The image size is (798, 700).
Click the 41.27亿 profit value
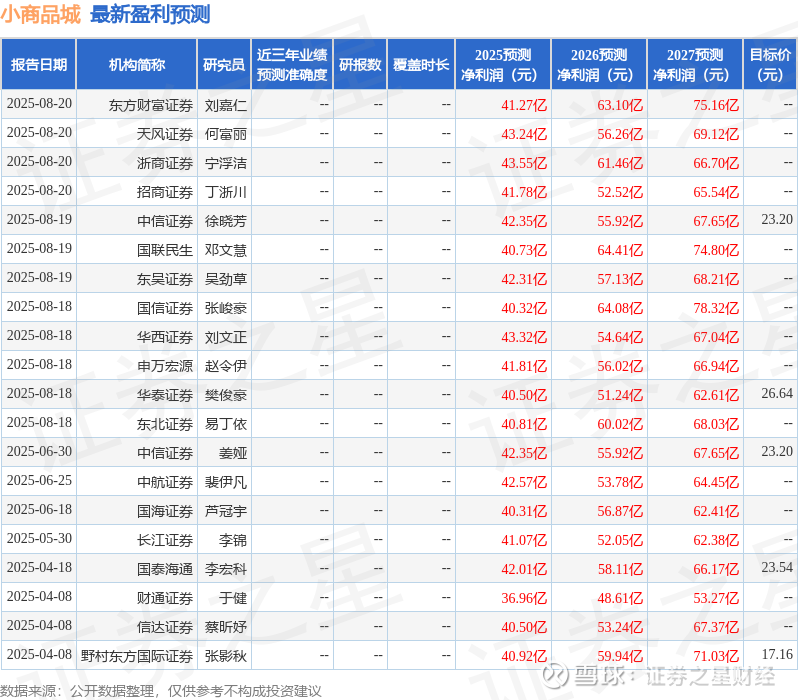524,105
